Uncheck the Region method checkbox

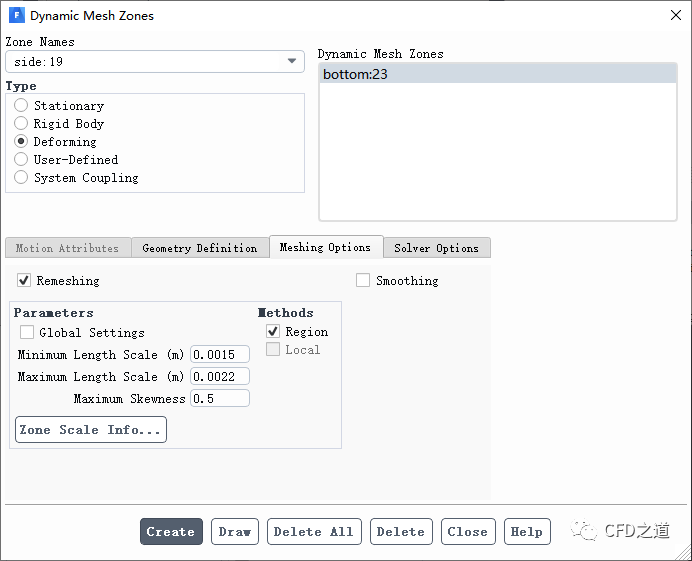(273, 331)
